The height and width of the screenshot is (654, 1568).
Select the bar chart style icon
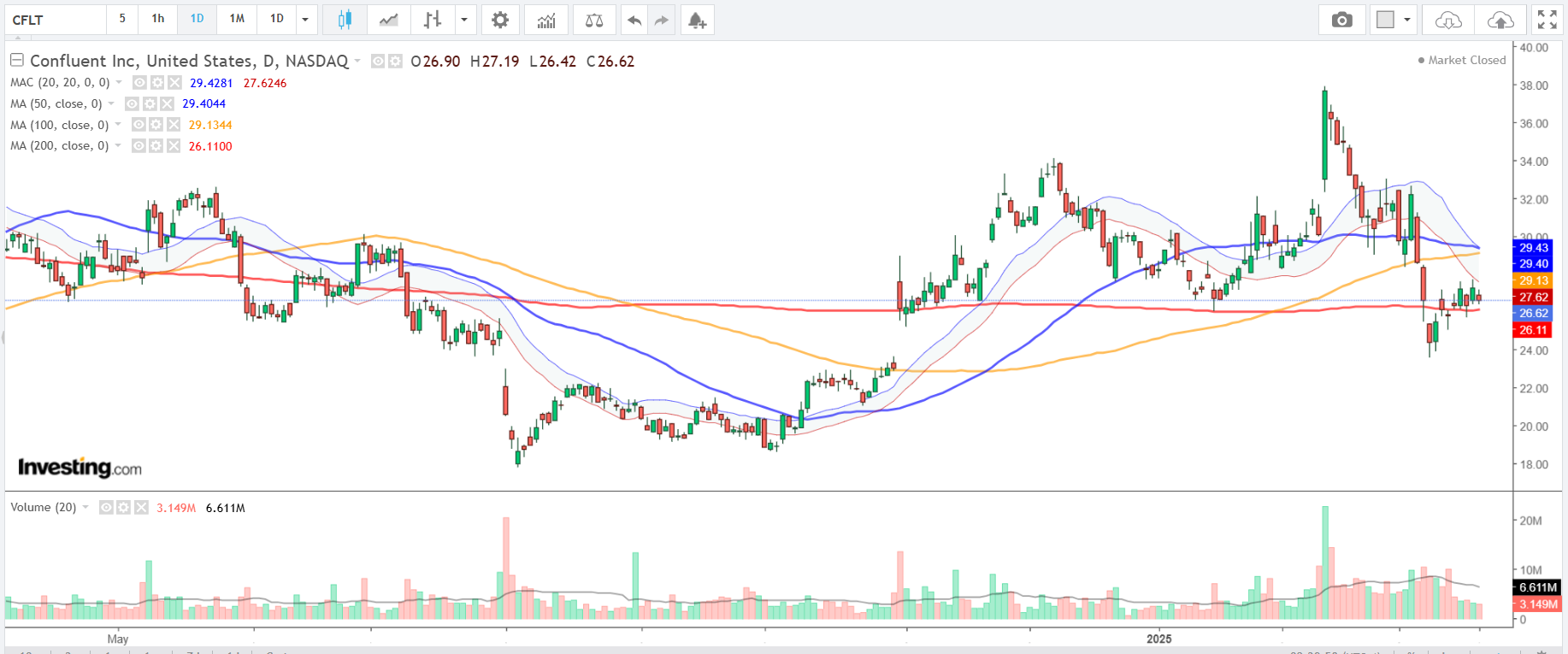(433, 20)
